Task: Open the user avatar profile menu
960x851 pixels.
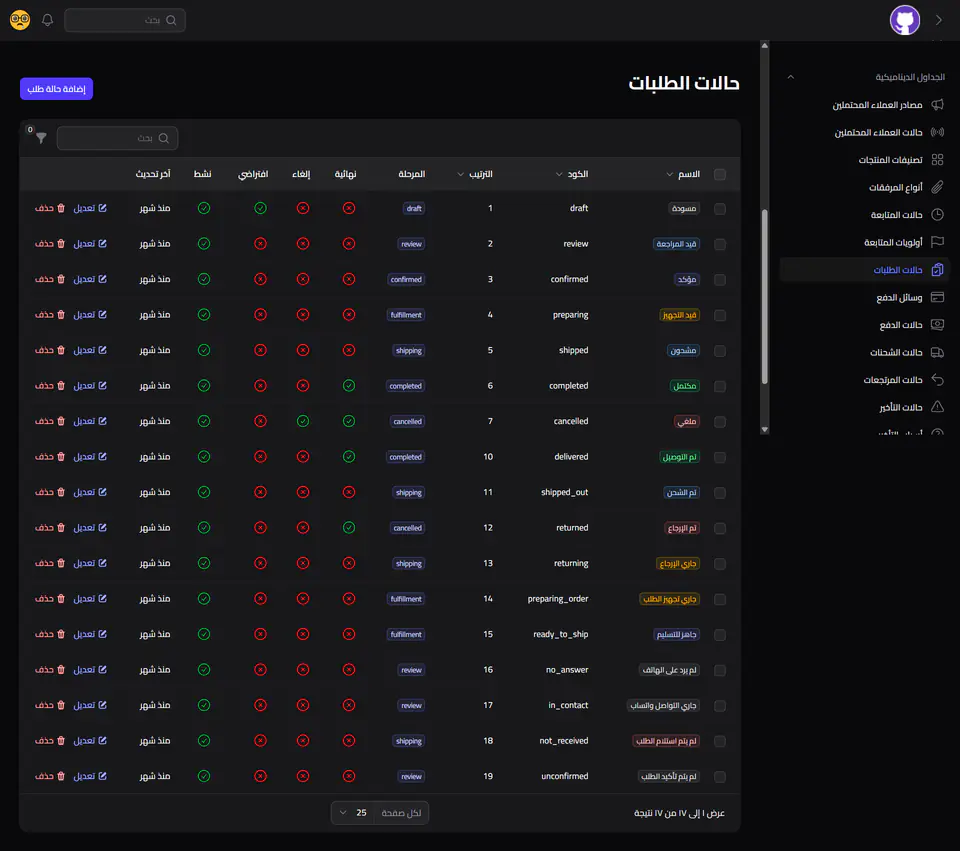Action: (904, 20)
